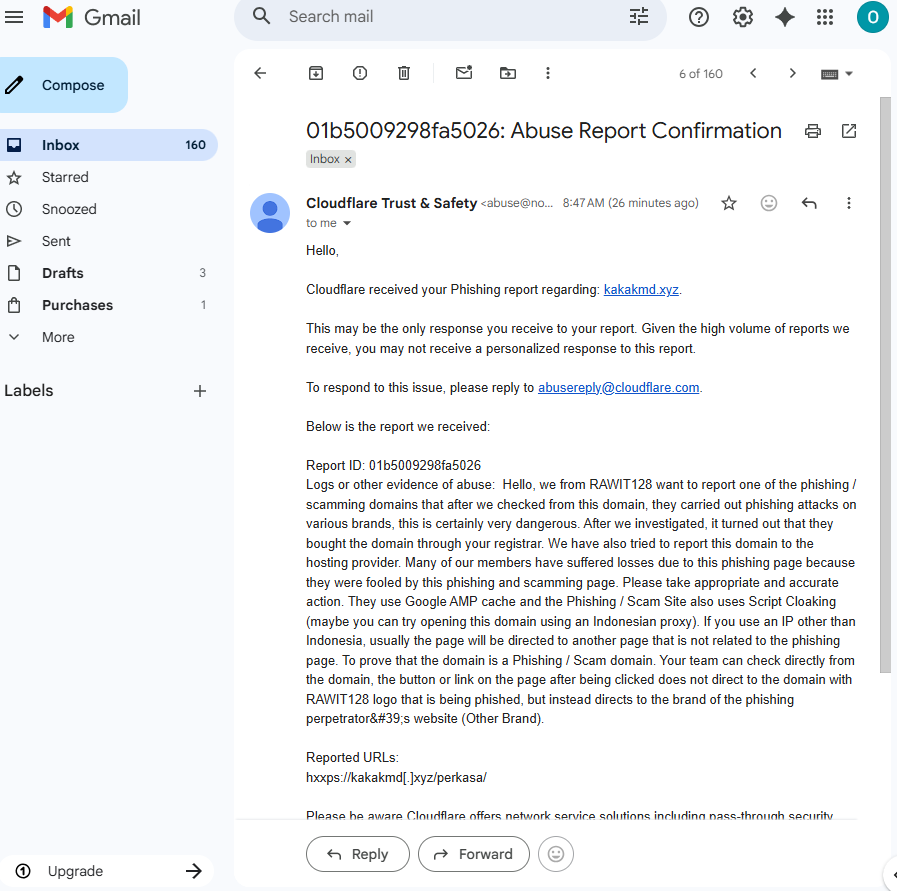Open Google account avatar

872,17
